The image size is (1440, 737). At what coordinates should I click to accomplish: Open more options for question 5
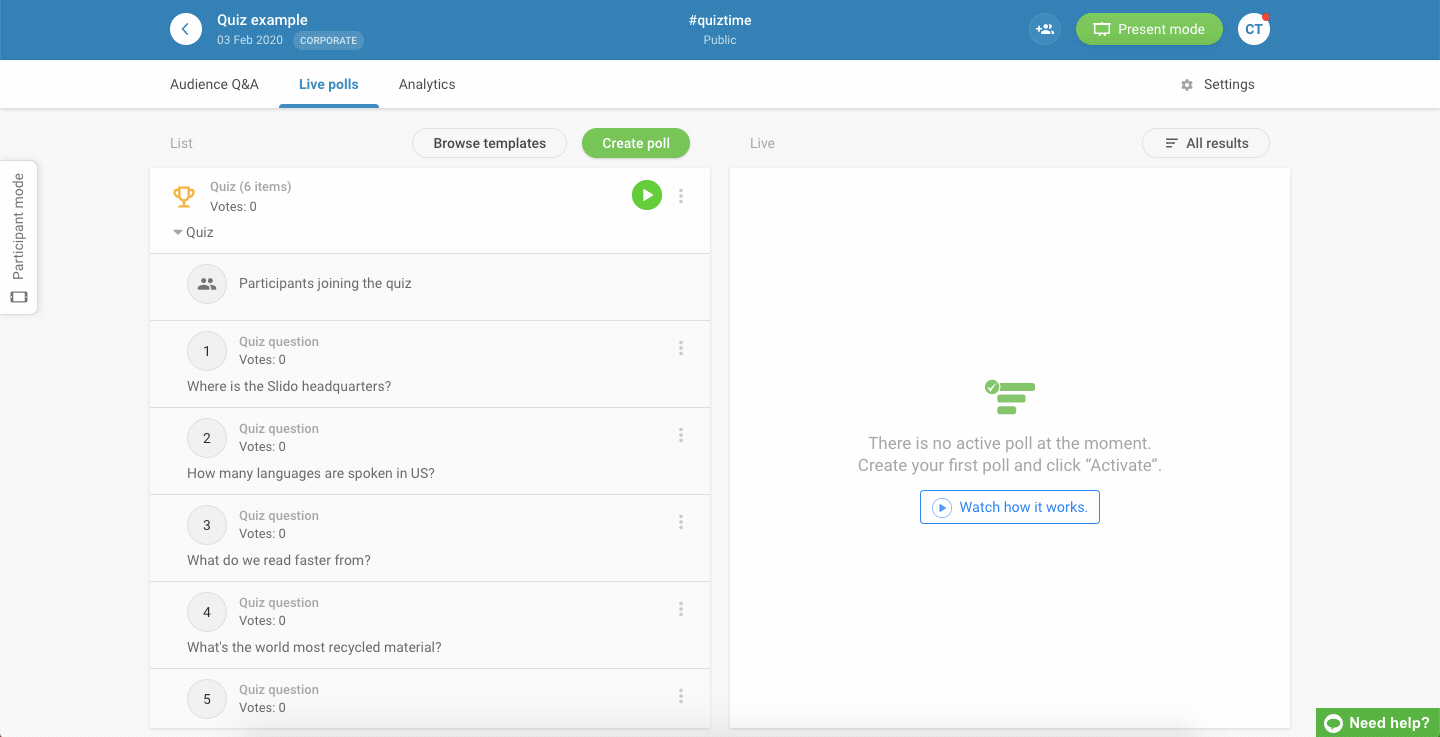pyautogui.click(x=681, y=696)
